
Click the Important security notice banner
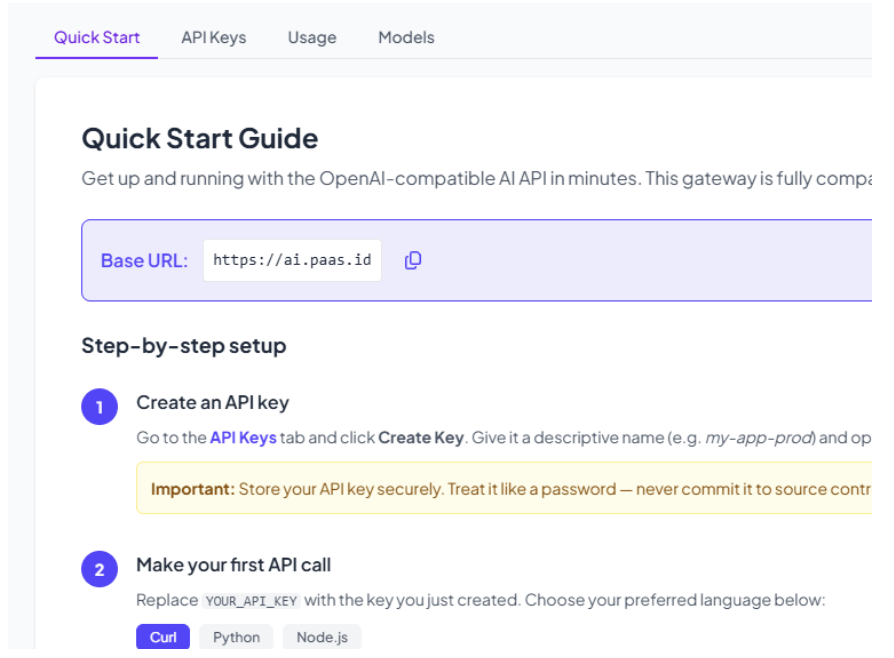504,489
